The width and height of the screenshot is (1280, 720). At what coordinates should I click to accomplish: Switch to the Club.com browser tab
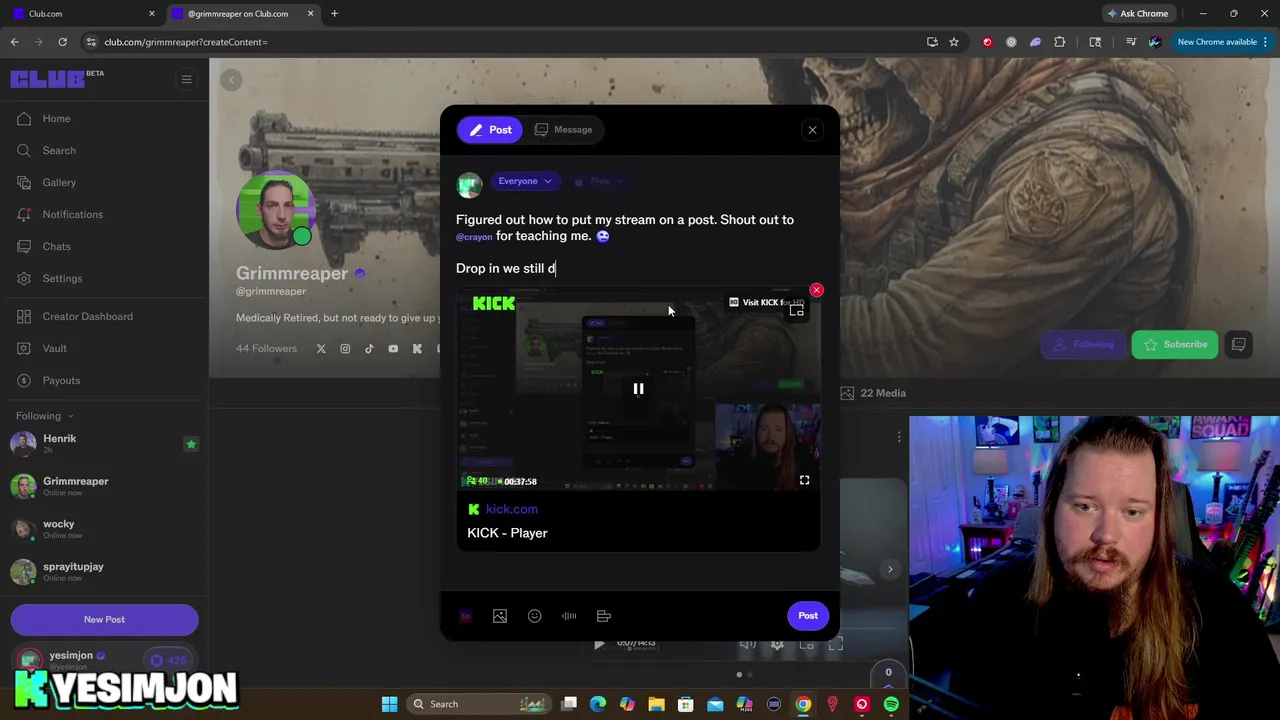(x=82, y=14)
